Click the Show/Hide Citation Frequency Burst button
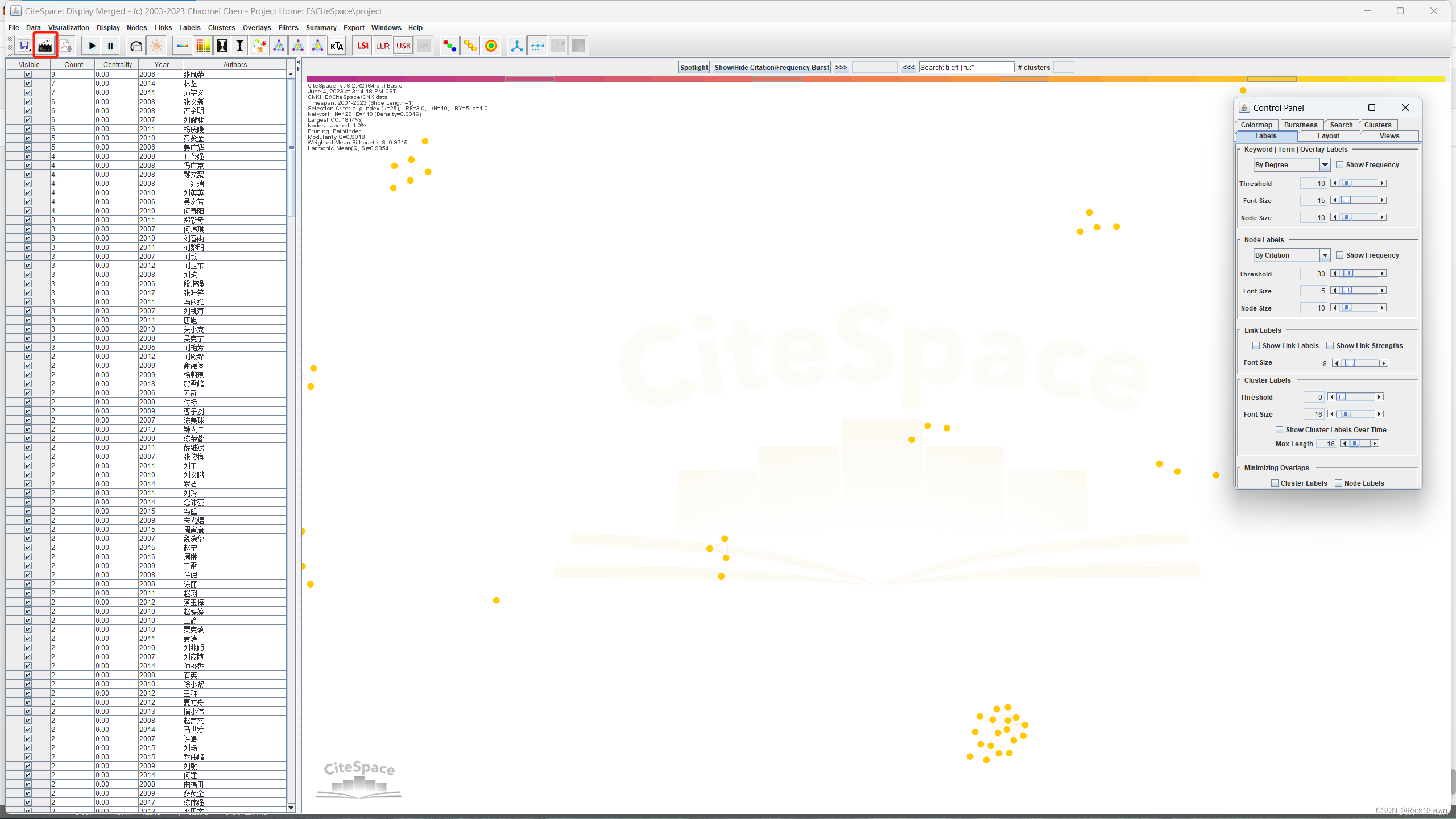Image resolution: width=1456 pixels, height=819 pixels. [772, 67]
